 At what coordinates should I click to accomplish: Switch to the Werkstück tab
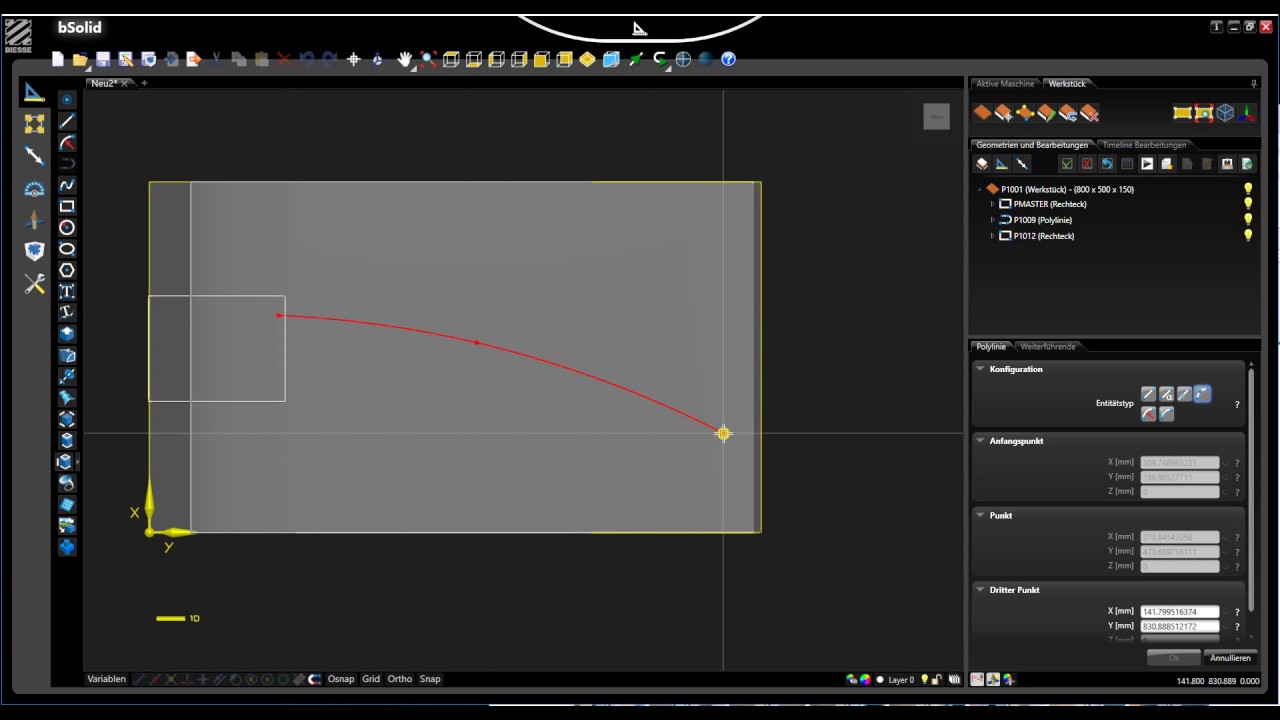tap(1067, 84)
